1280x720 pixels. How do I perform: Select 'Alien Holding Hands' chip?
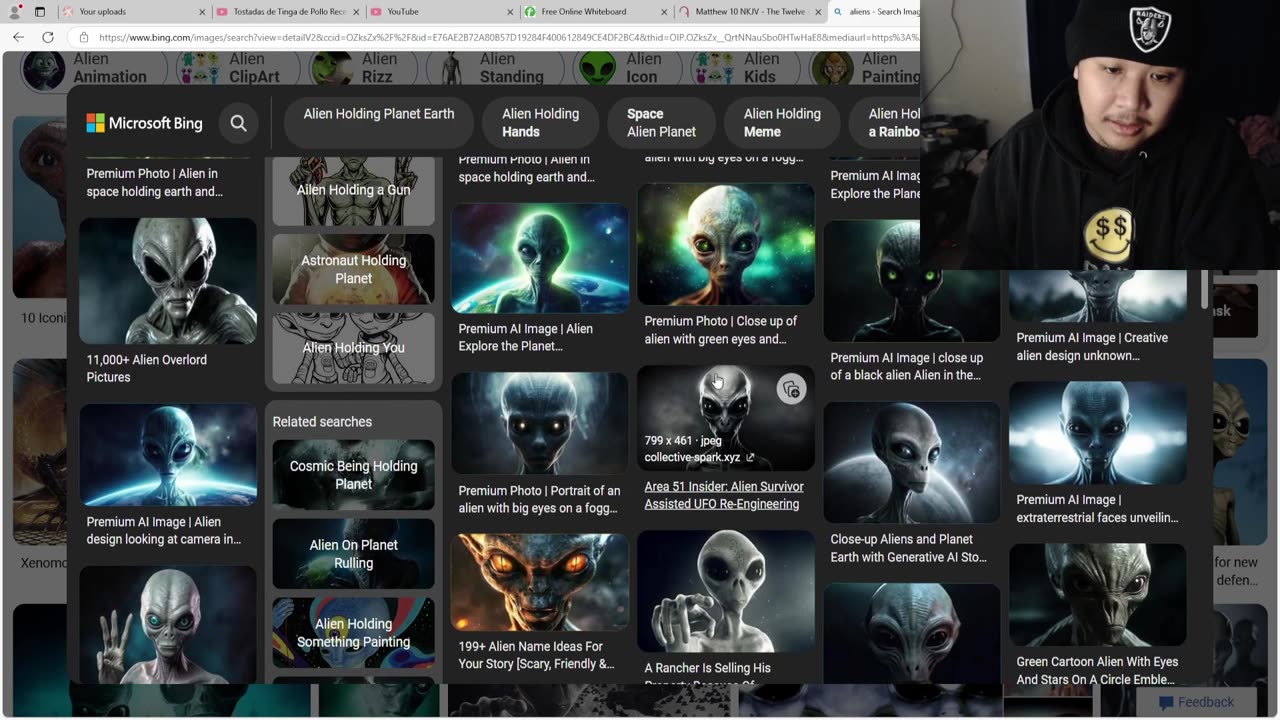540,122
